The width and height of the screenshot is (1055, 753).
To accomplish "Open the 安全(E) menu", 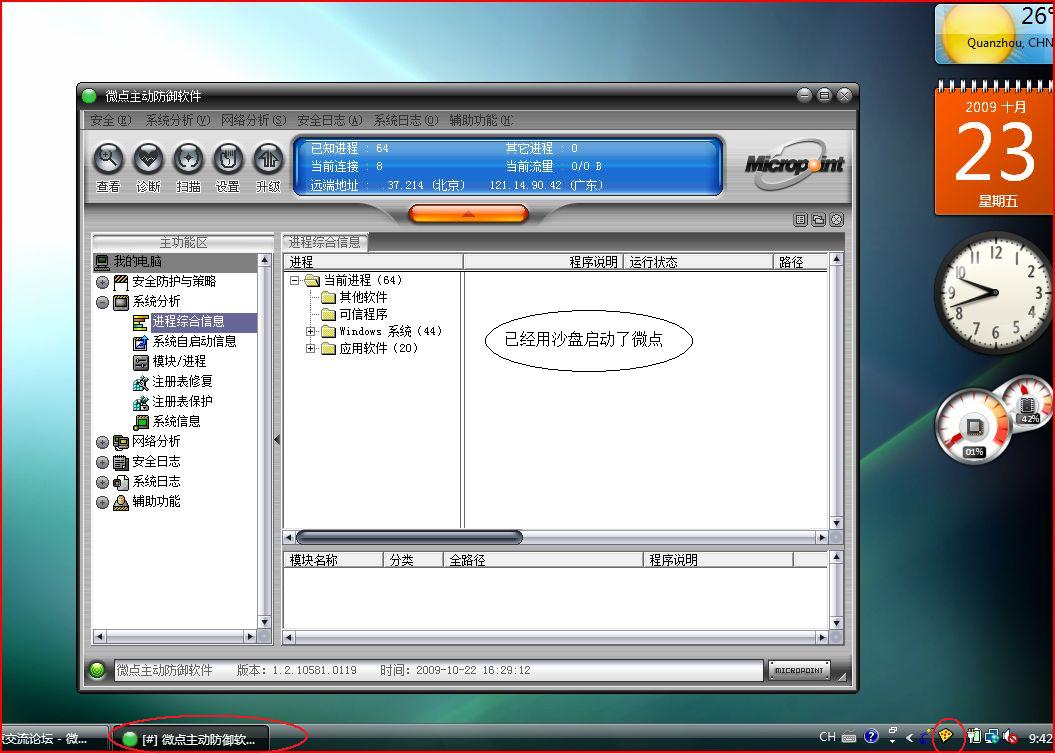I will click(111, 120).
